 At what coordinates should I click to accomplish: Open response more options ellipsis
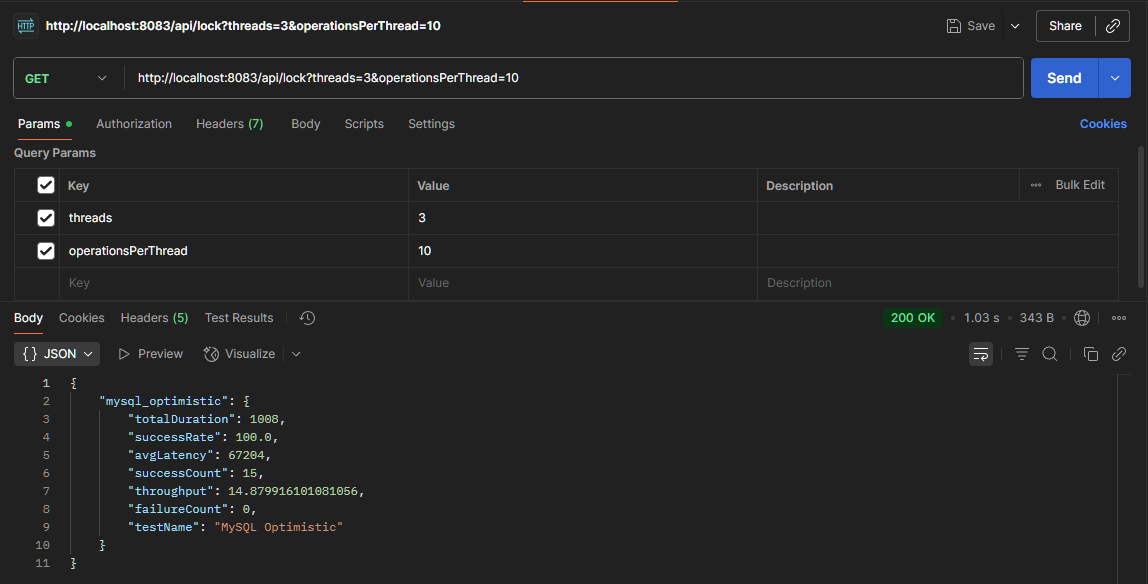click(1119, 318)
